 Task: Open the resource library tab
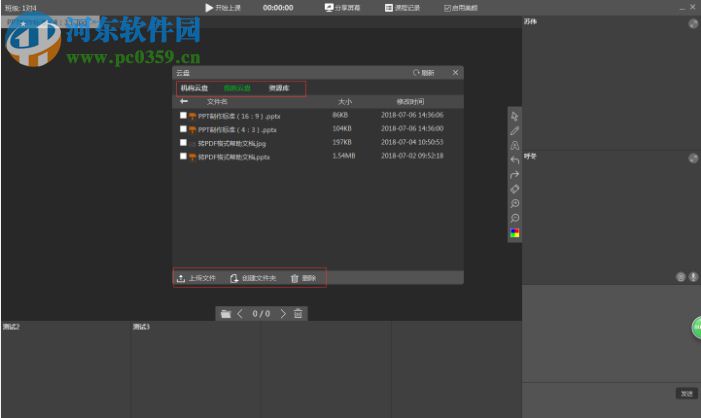pyautogui.click(x=279, y=88)
